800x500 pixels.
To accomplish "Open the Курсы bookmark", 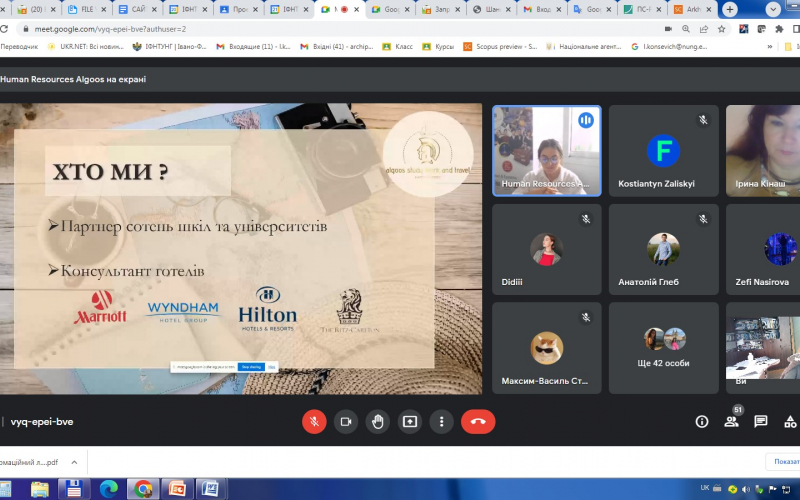I will click(438, 46).
